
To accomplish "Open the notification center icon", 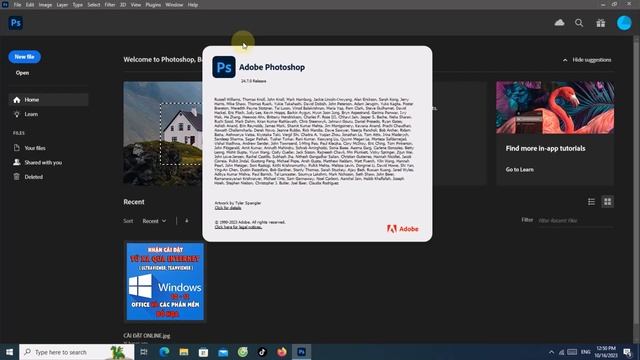I will coord(628,352).
